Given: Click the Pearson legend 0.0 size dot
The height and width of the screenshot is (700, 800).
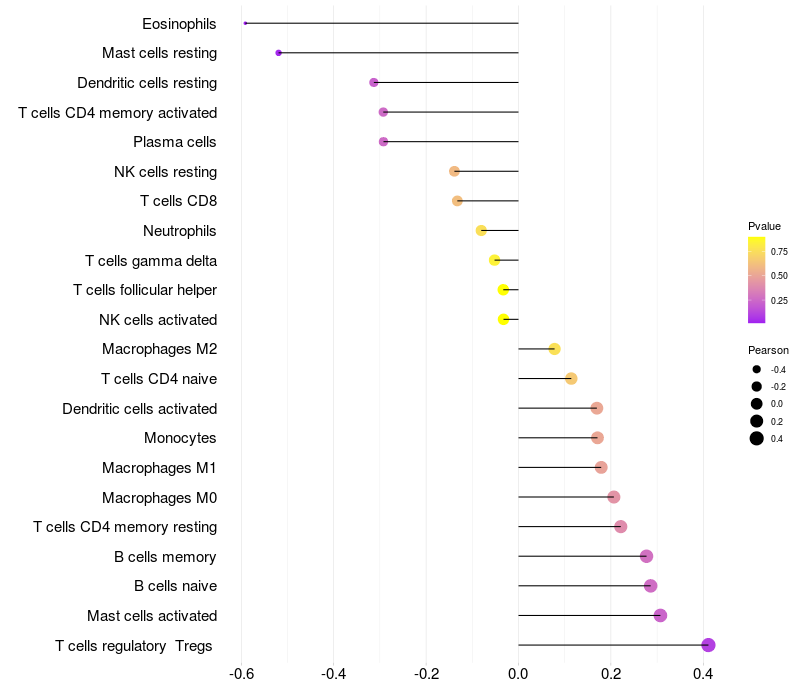Looking at the screenshot, I should click(x=757, y=404).
